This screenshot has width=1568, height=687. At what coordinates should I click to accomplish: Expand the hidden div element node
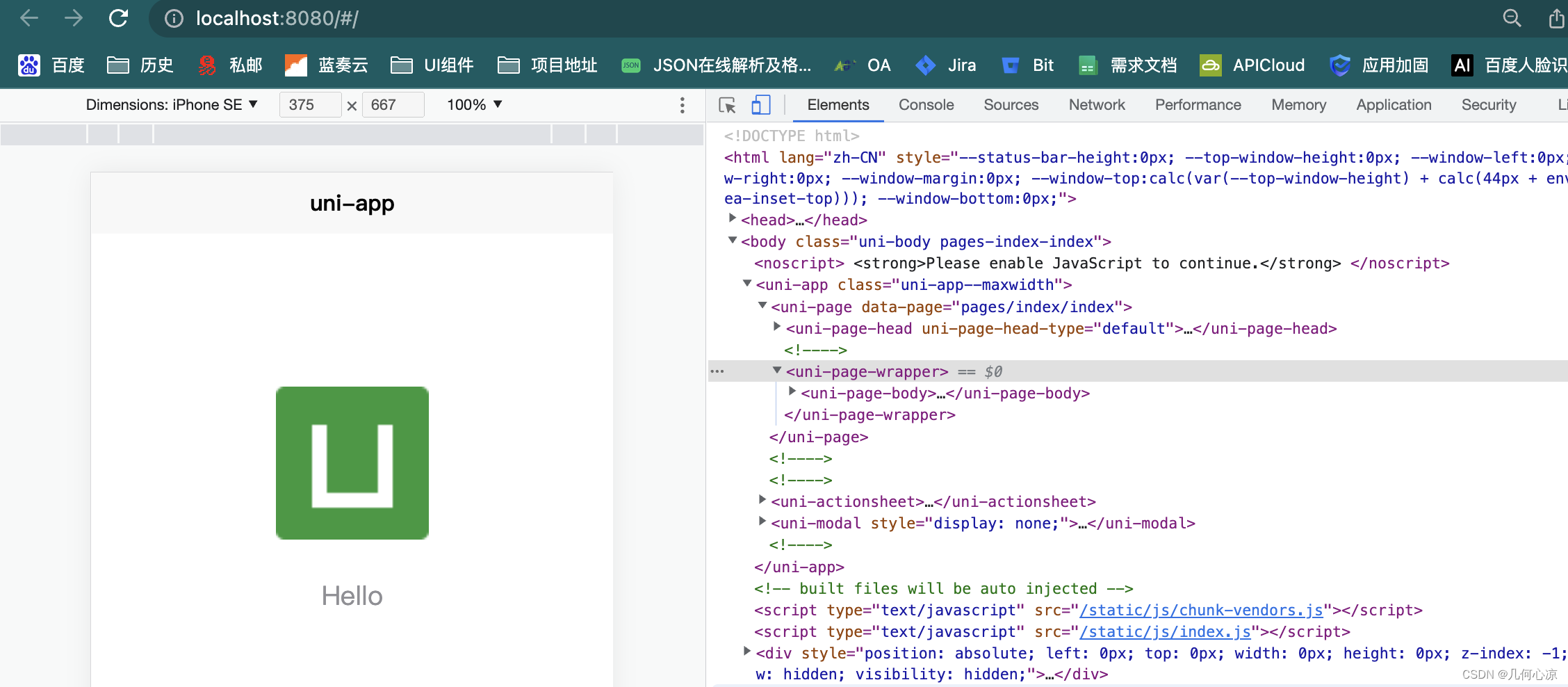[x=747, y=652]
